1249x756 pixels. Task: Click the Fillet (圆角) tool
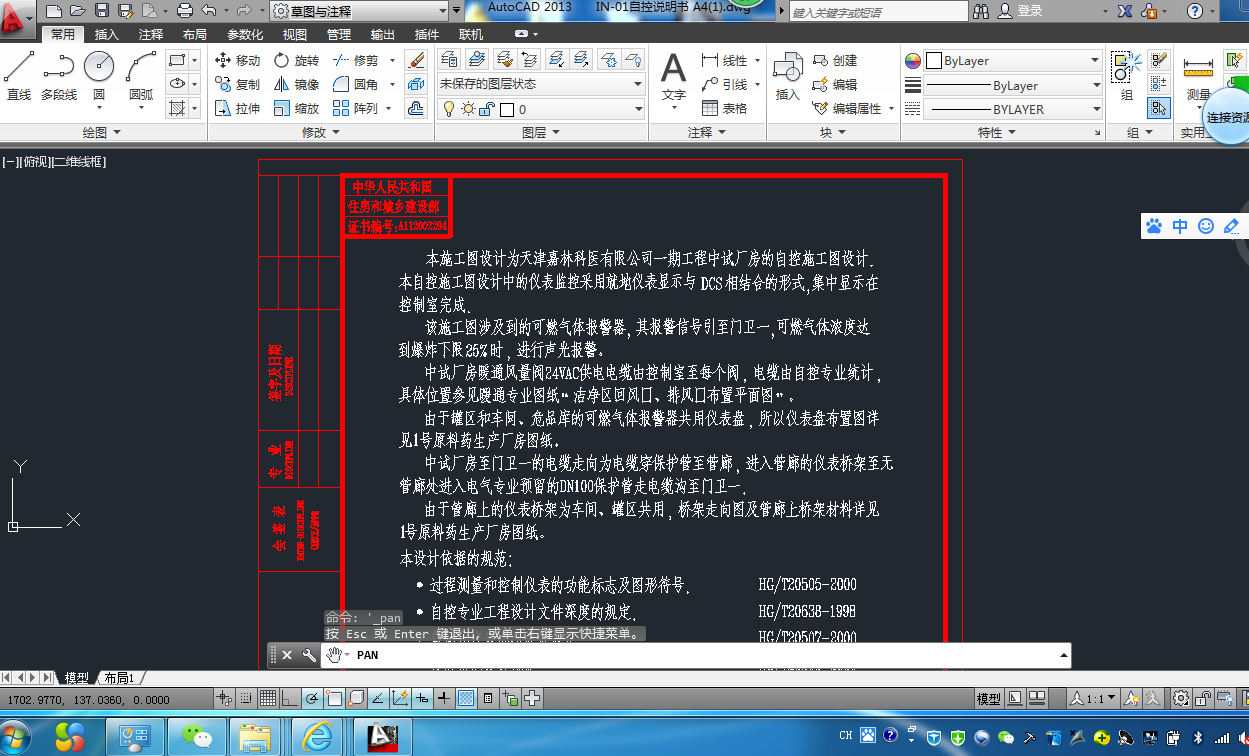click(356, 84)
